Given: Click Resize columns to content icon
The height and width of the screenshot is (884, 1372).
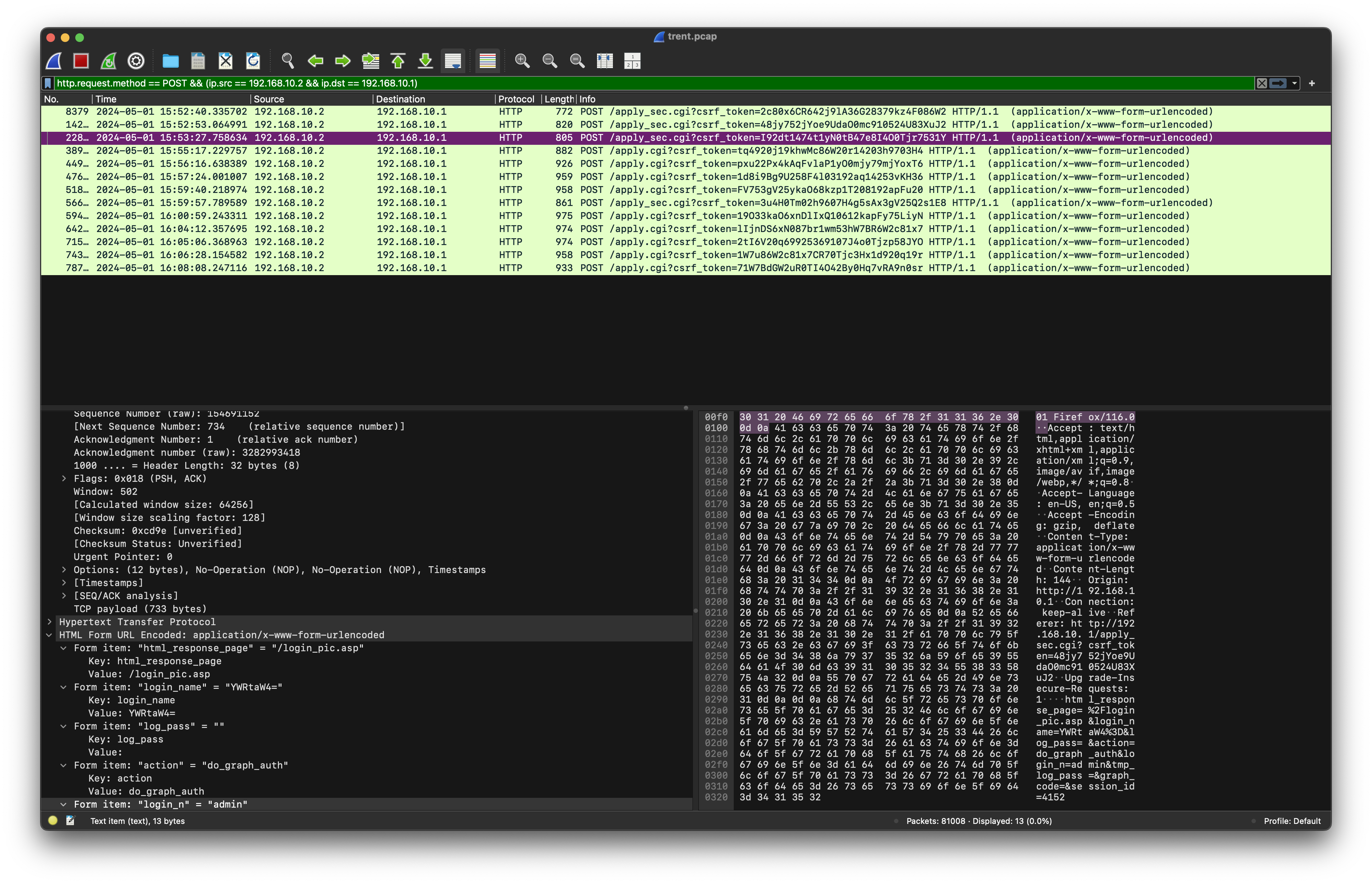Looking at the screenshot, I should point(605,61).
